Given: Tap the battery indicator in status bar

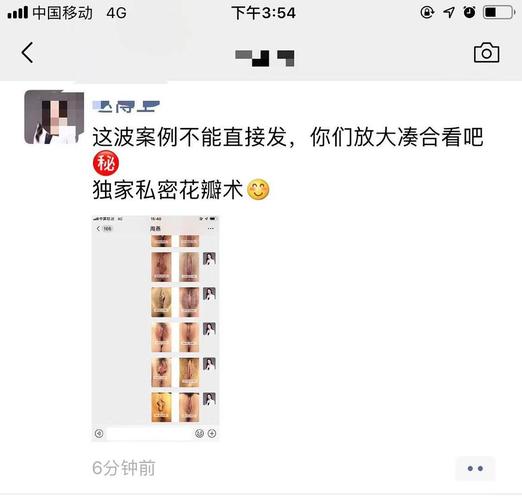Looking at the screenshot, I should click(500, 13).
